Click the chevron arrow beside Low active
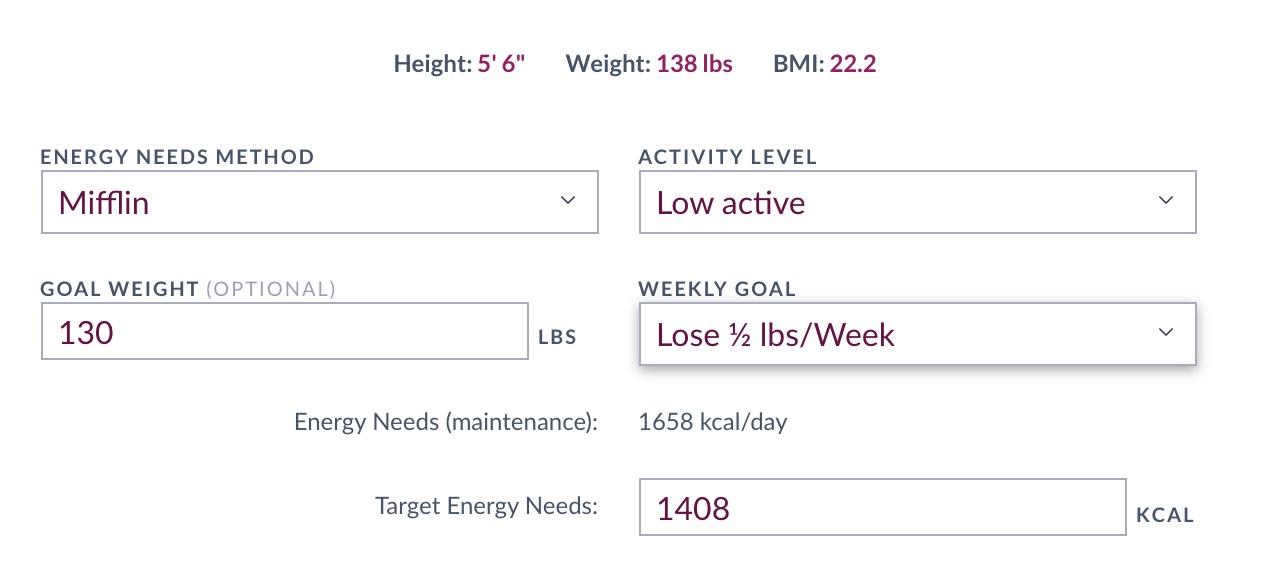The width and height of the screenshot is (1264, 568). [x=1165, y=201]
